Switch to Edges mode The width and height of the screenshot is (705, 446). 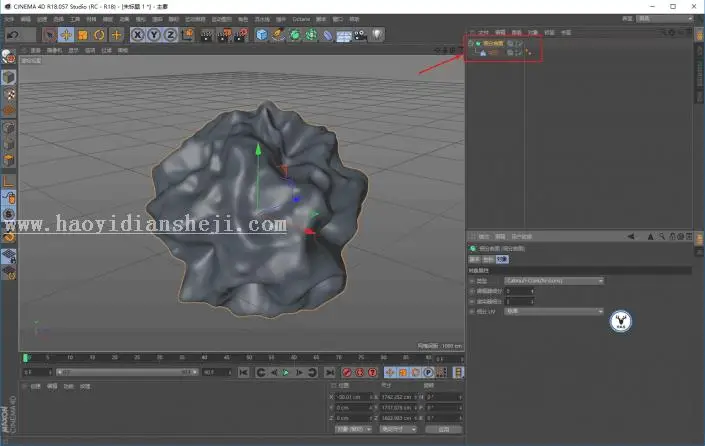click(9, 144)
